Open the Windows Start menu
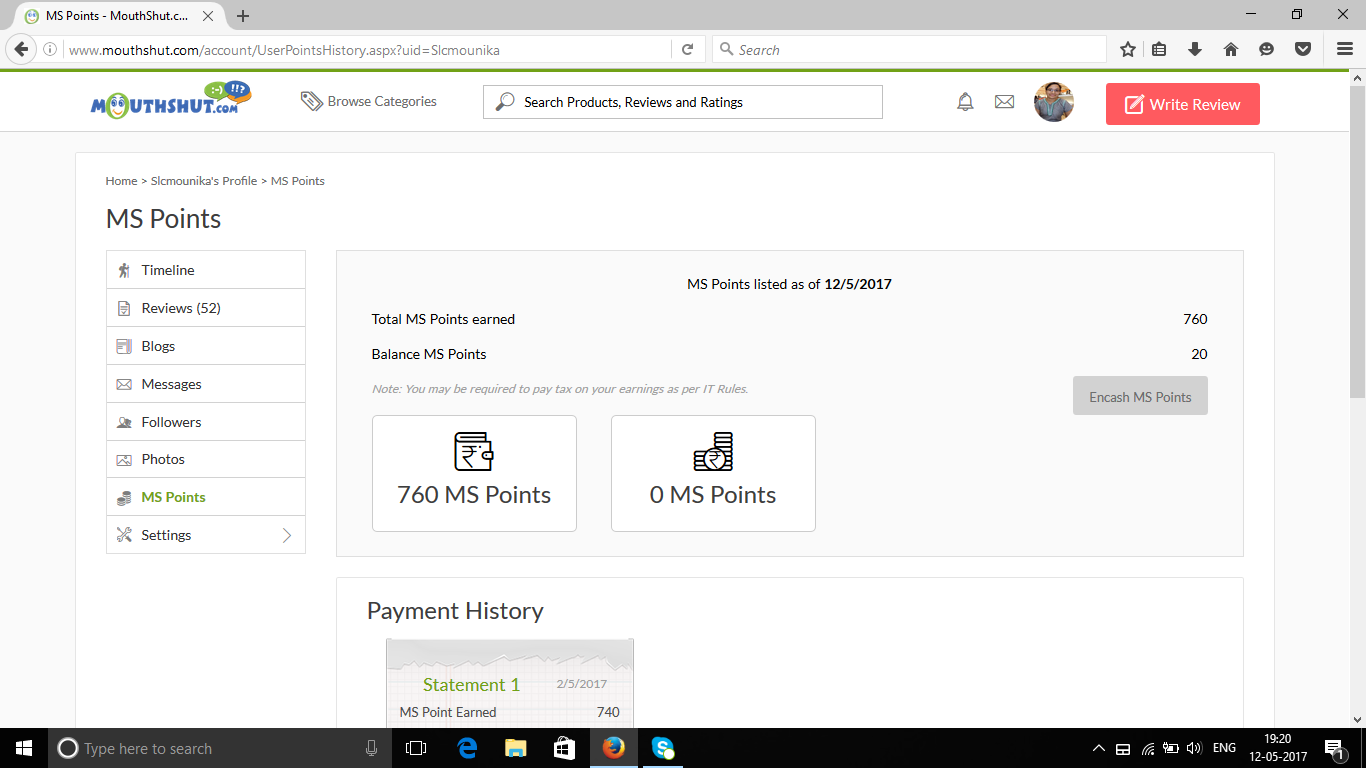This screenshot has height=768, width=1366. point(24,748)
